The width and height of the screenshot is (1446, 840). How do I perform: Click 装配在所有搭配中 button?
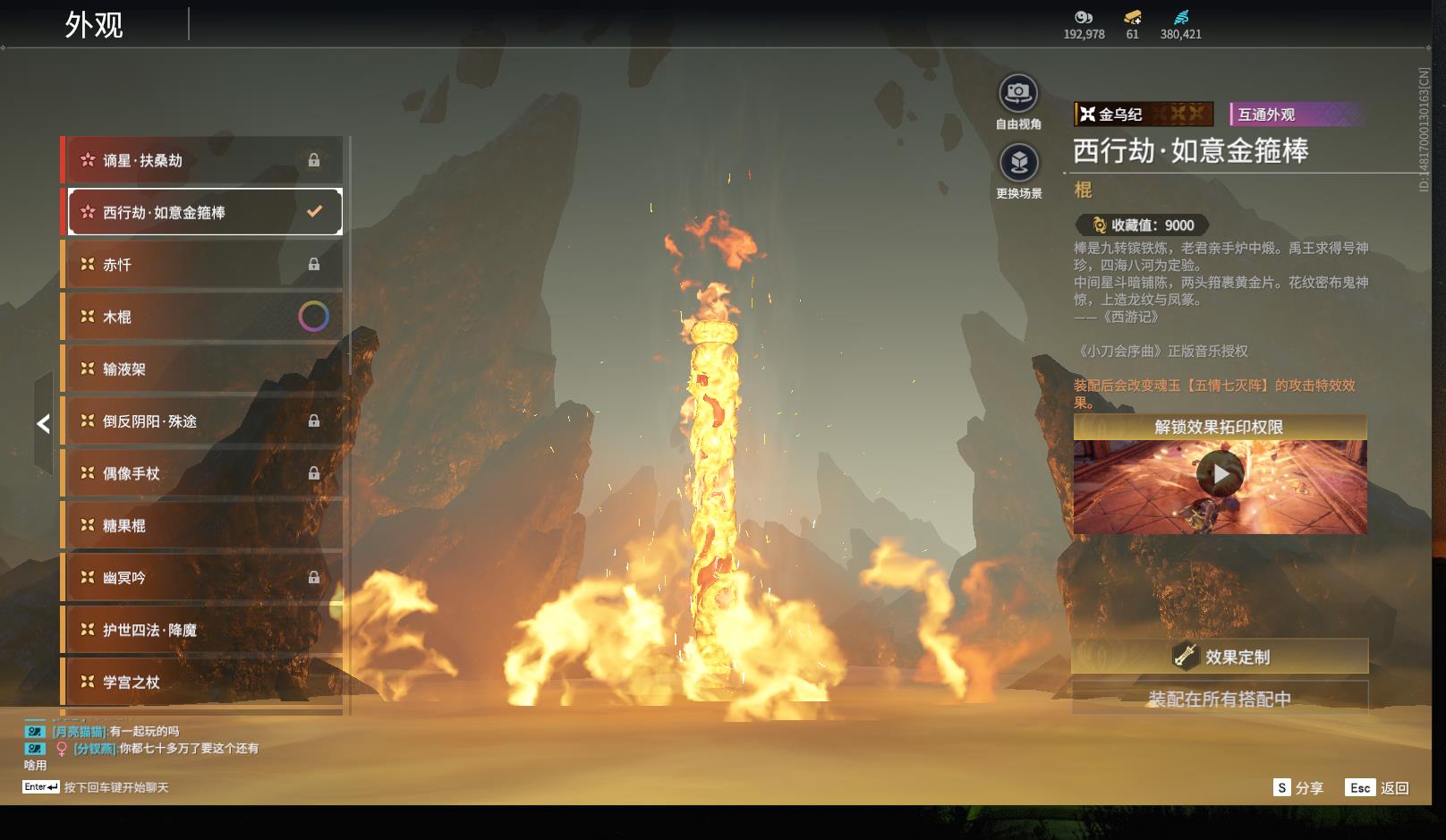(1220, 699)
